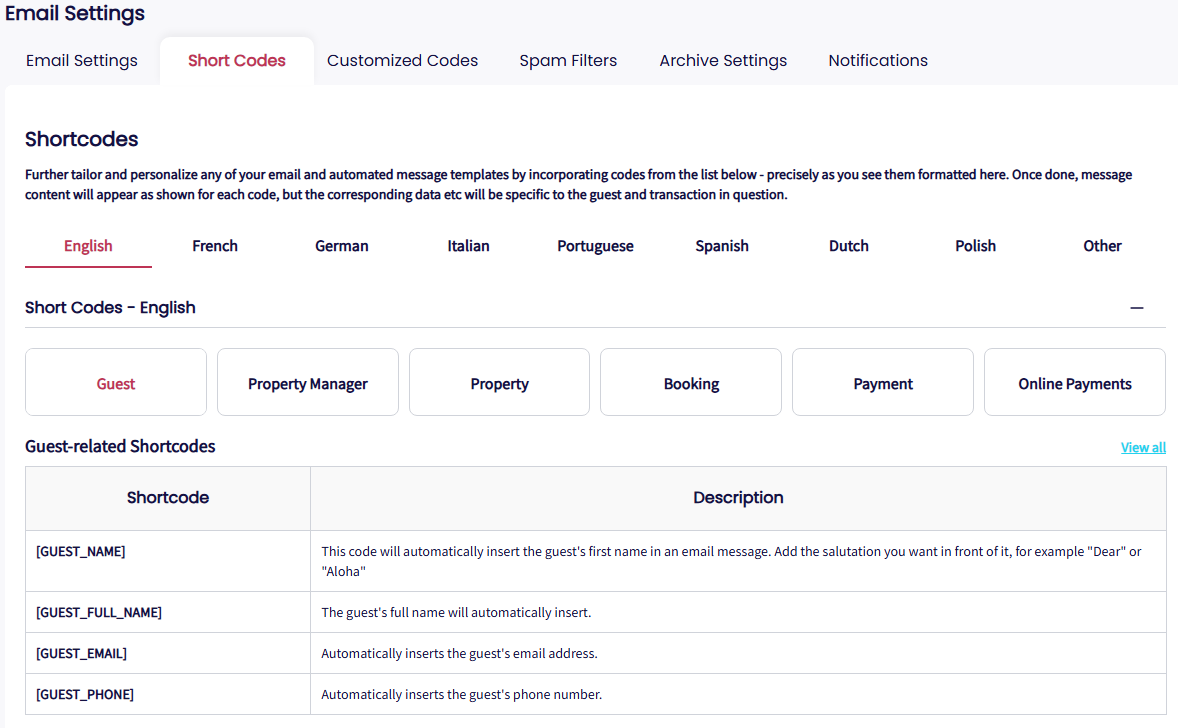The image size is (1178, 728).
Task: Open the Customized Codes tab
Action: (x=402, y=61)
